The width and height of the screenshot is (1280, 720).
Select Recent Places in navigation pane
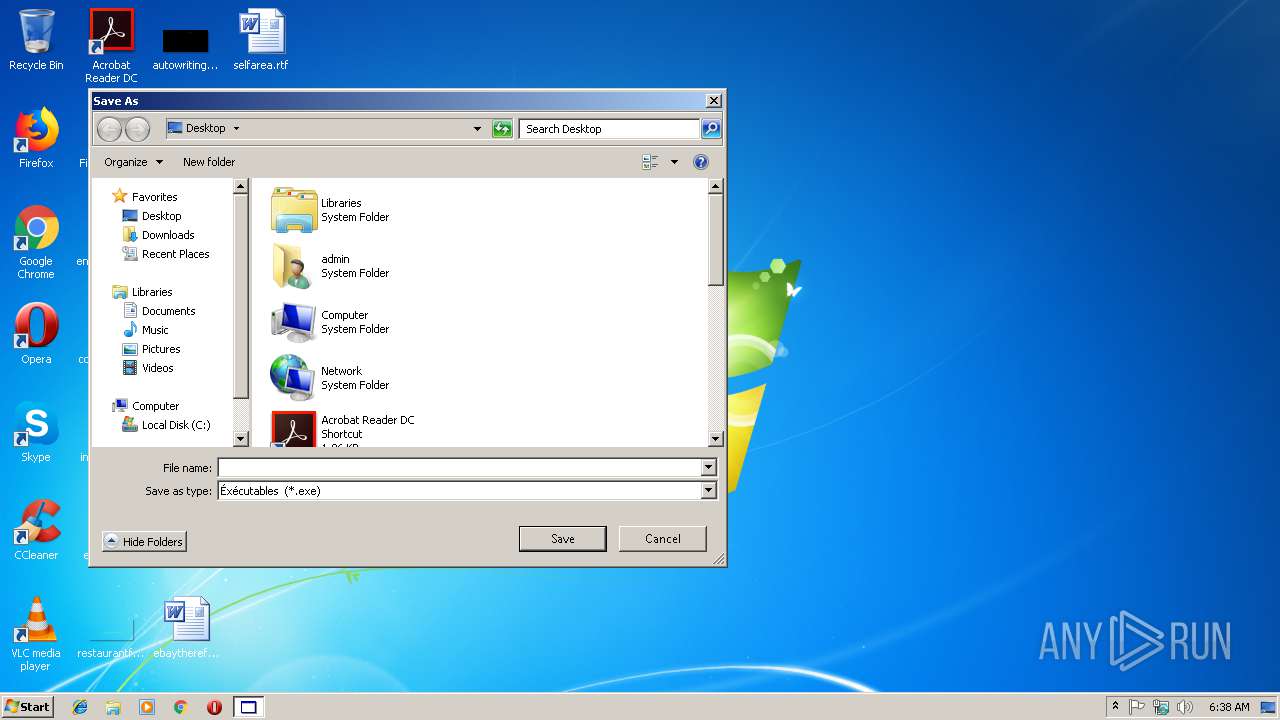point(166,254)
